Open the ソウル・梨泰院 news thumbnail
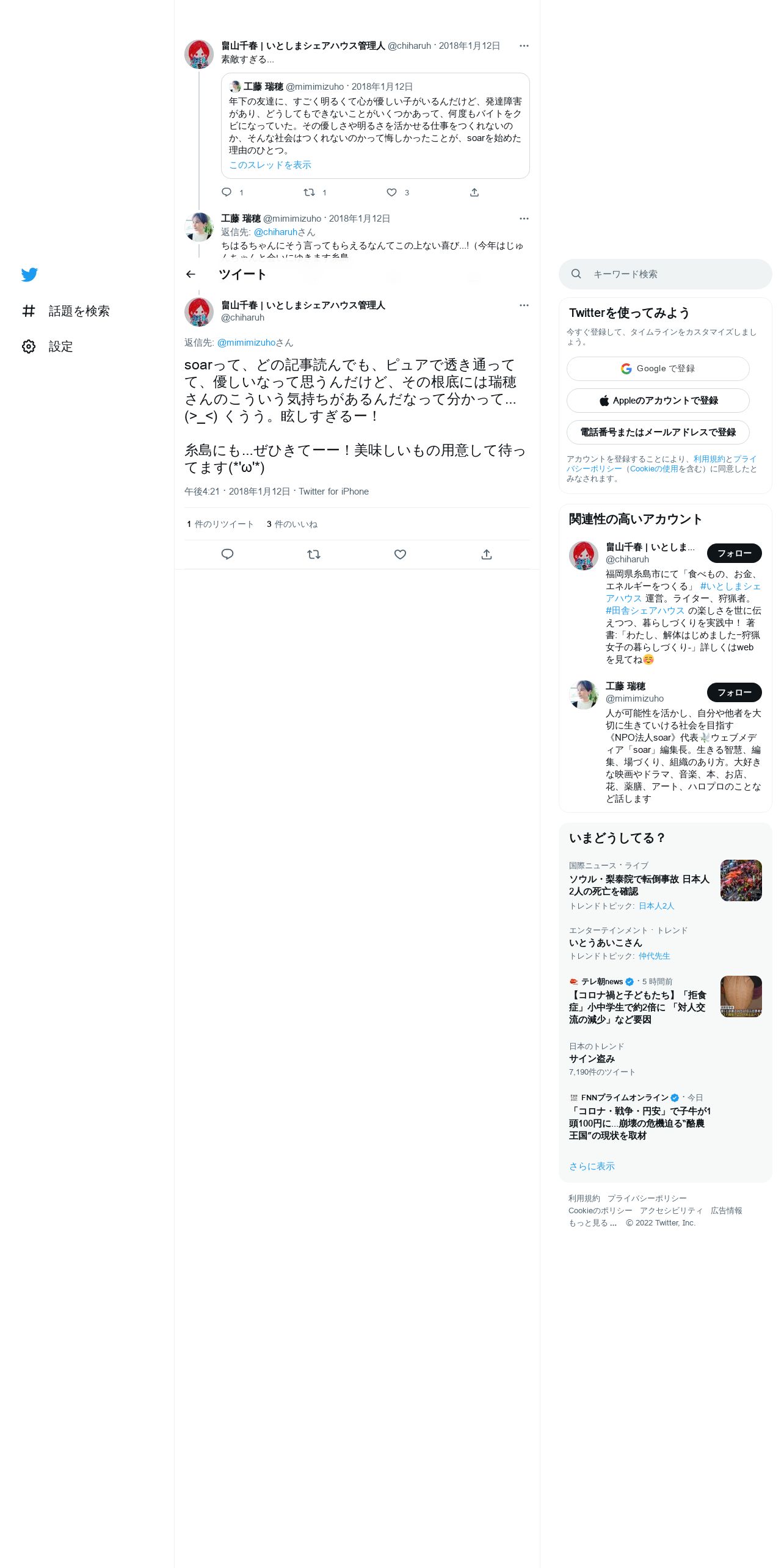Screen dimensions: 784x1568 click(741, 880)
